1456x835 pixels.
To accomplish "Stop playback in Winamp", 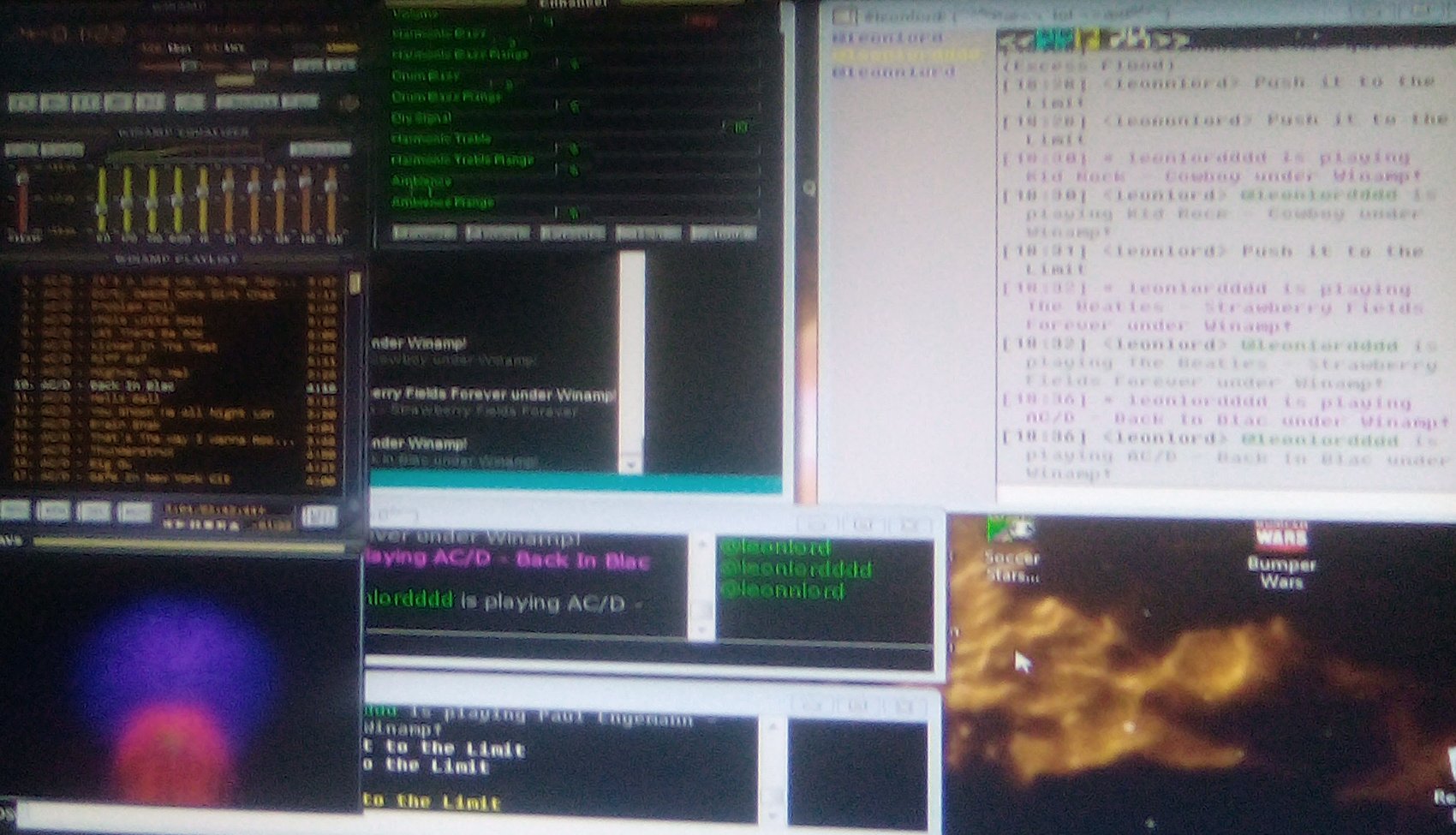I will tap(118, 103).
